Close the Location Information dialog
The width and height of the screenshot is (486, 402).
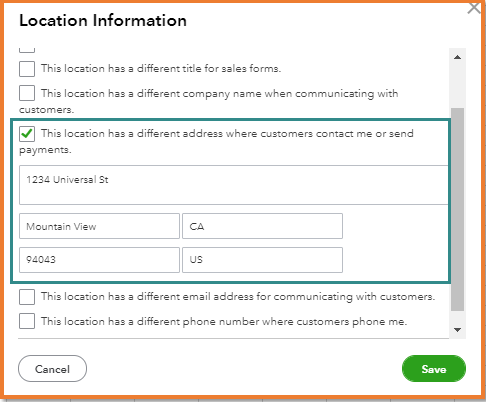(x=474, y=8)
